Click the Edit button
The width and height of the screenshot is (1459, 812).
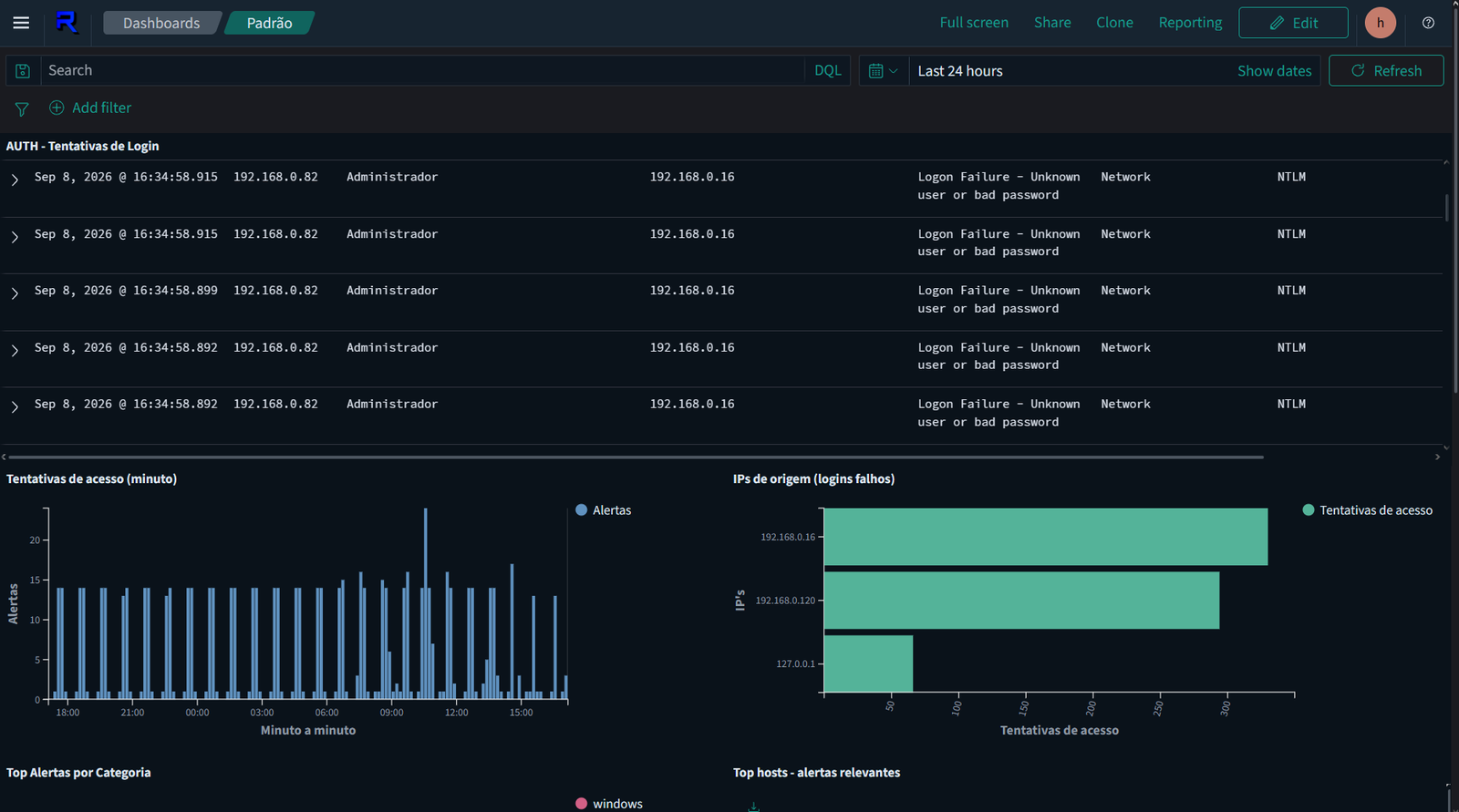[x=1293, y=23]
